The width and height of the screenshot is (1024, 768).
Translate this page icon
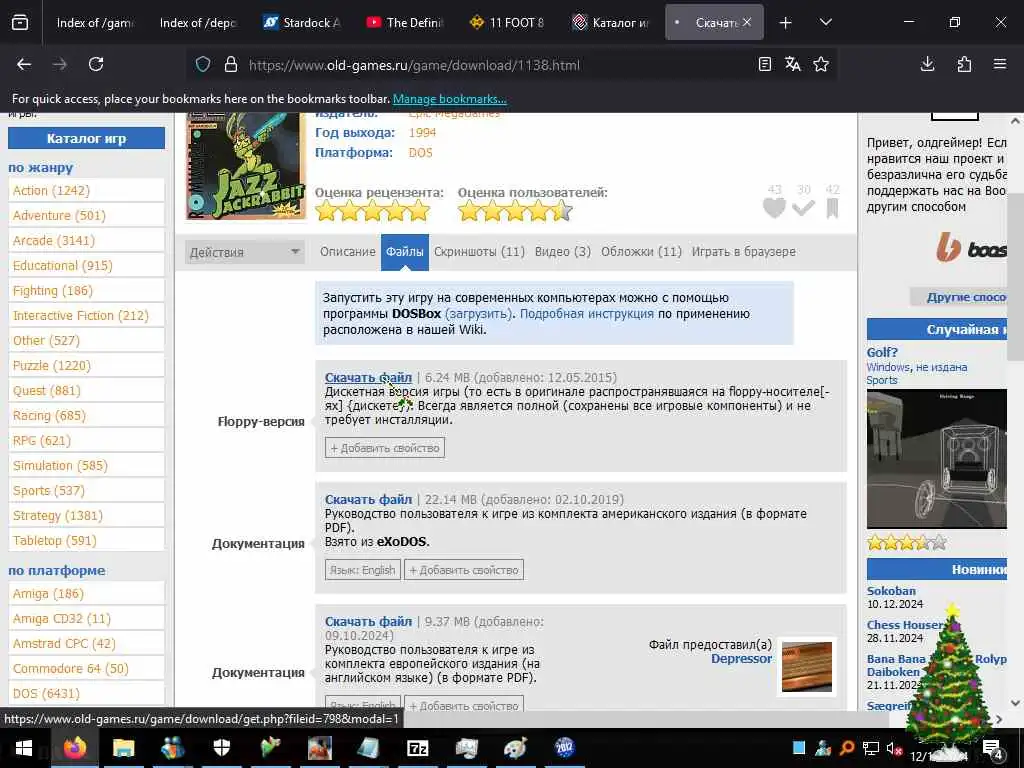coord(793,64)
